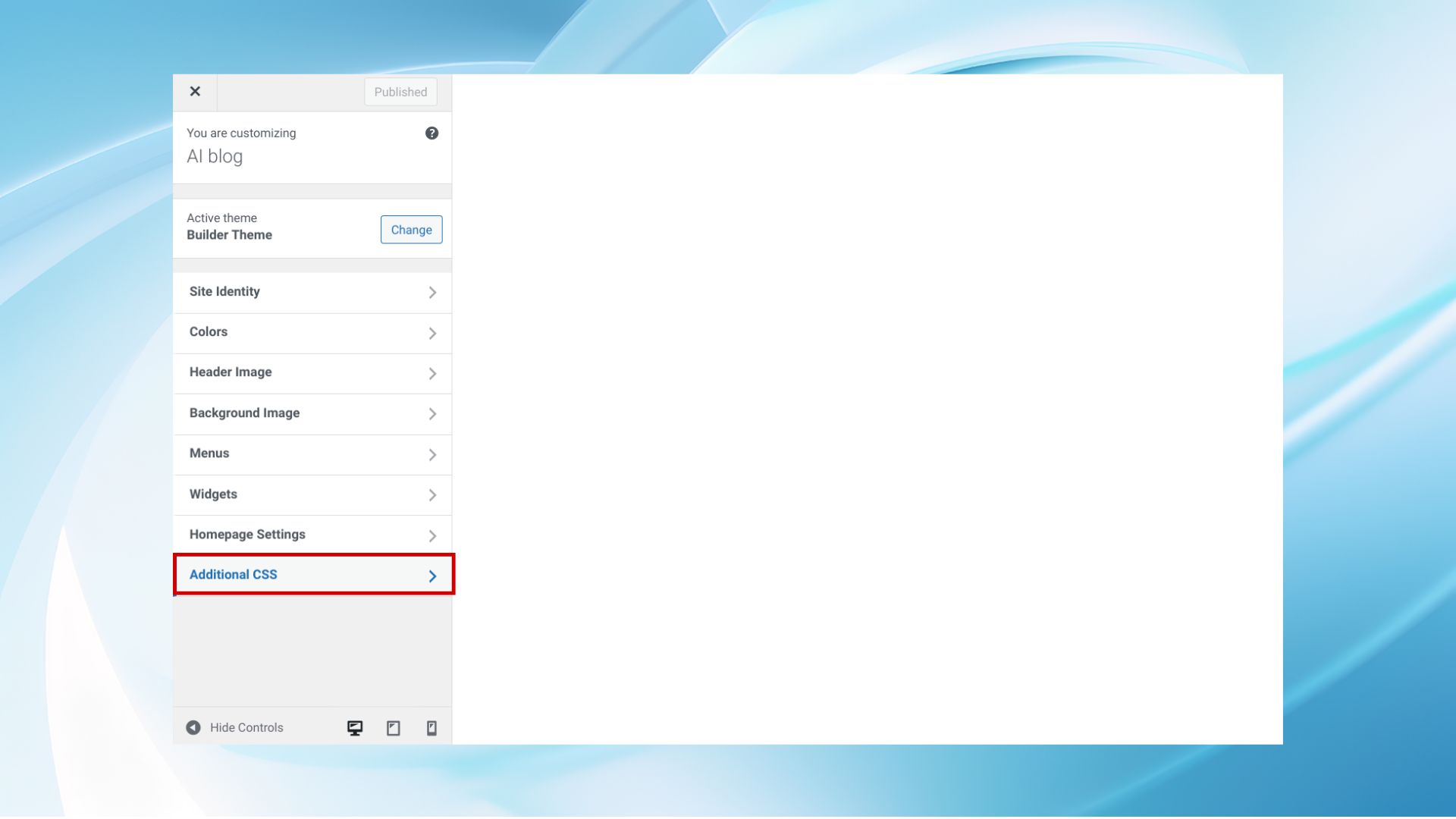Open the Site Identity section
This screenshot has height=819, width=1456.
(x=224, y=292)
